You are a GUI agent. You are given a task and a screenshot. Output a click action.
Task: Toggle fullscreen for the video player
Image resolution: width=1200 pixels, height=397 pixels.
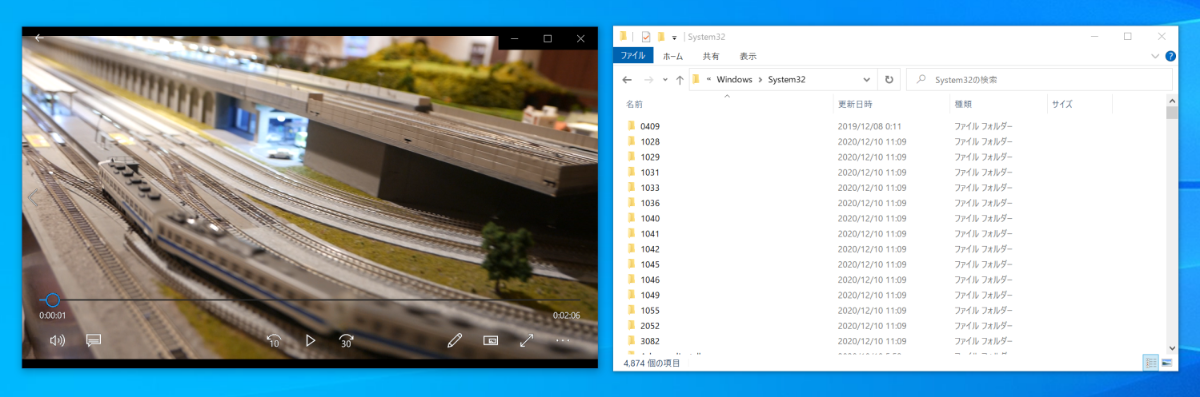click(x=527, y=340)
